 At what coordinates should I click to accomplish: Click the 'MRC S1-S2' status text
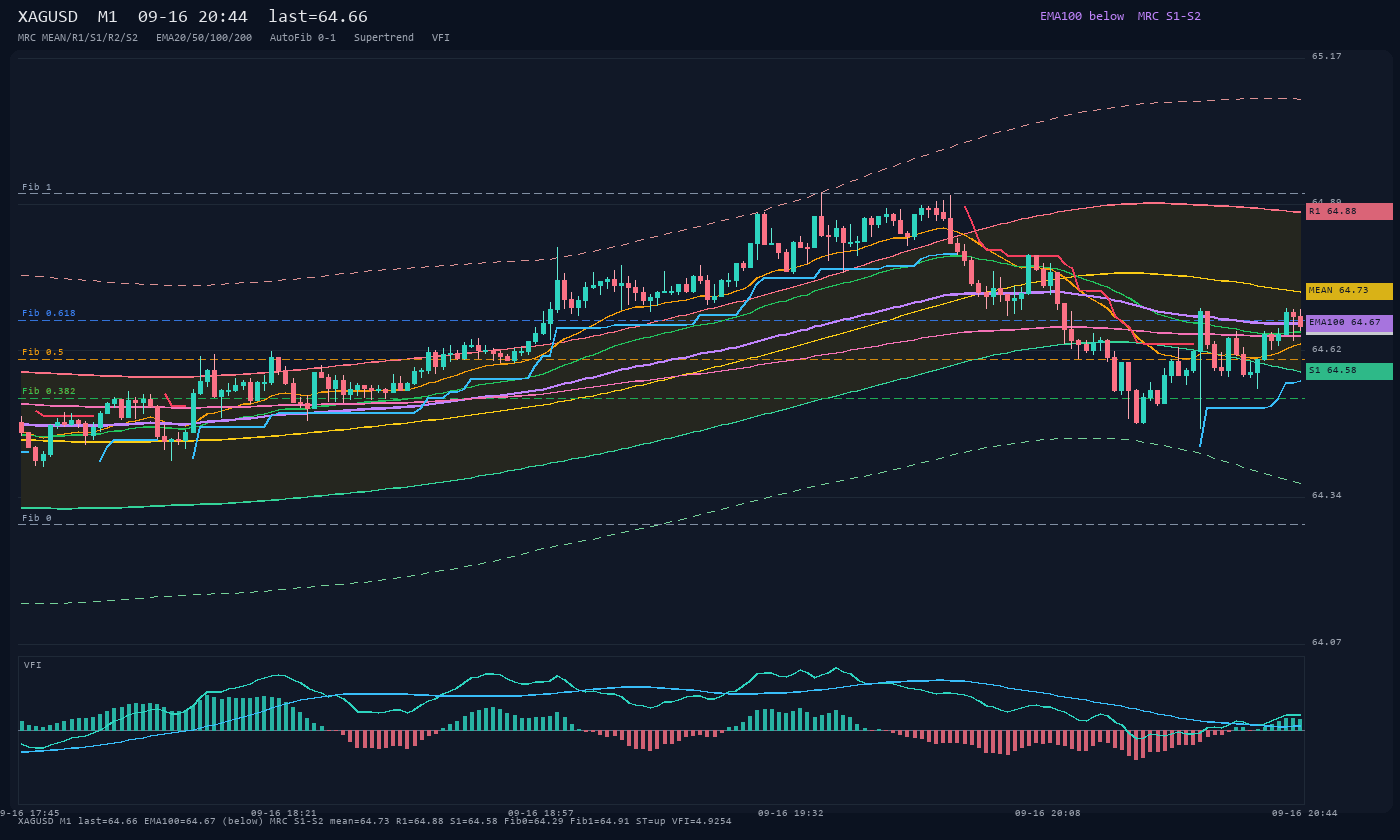tap(1169, 16)
